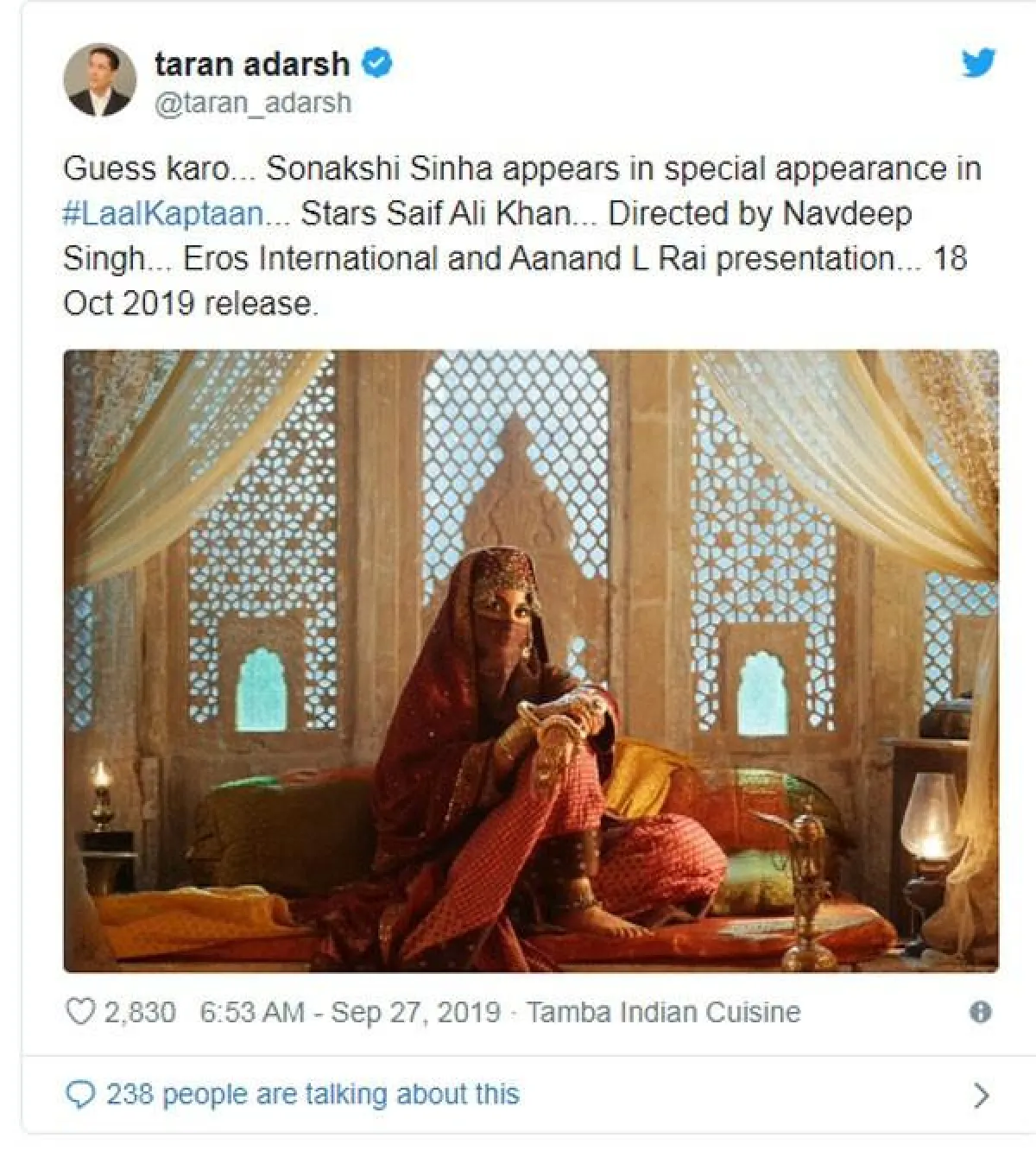Click the 2,830 likes count
Viewport: 1036px width, 1157px height.
(139, 1012)
